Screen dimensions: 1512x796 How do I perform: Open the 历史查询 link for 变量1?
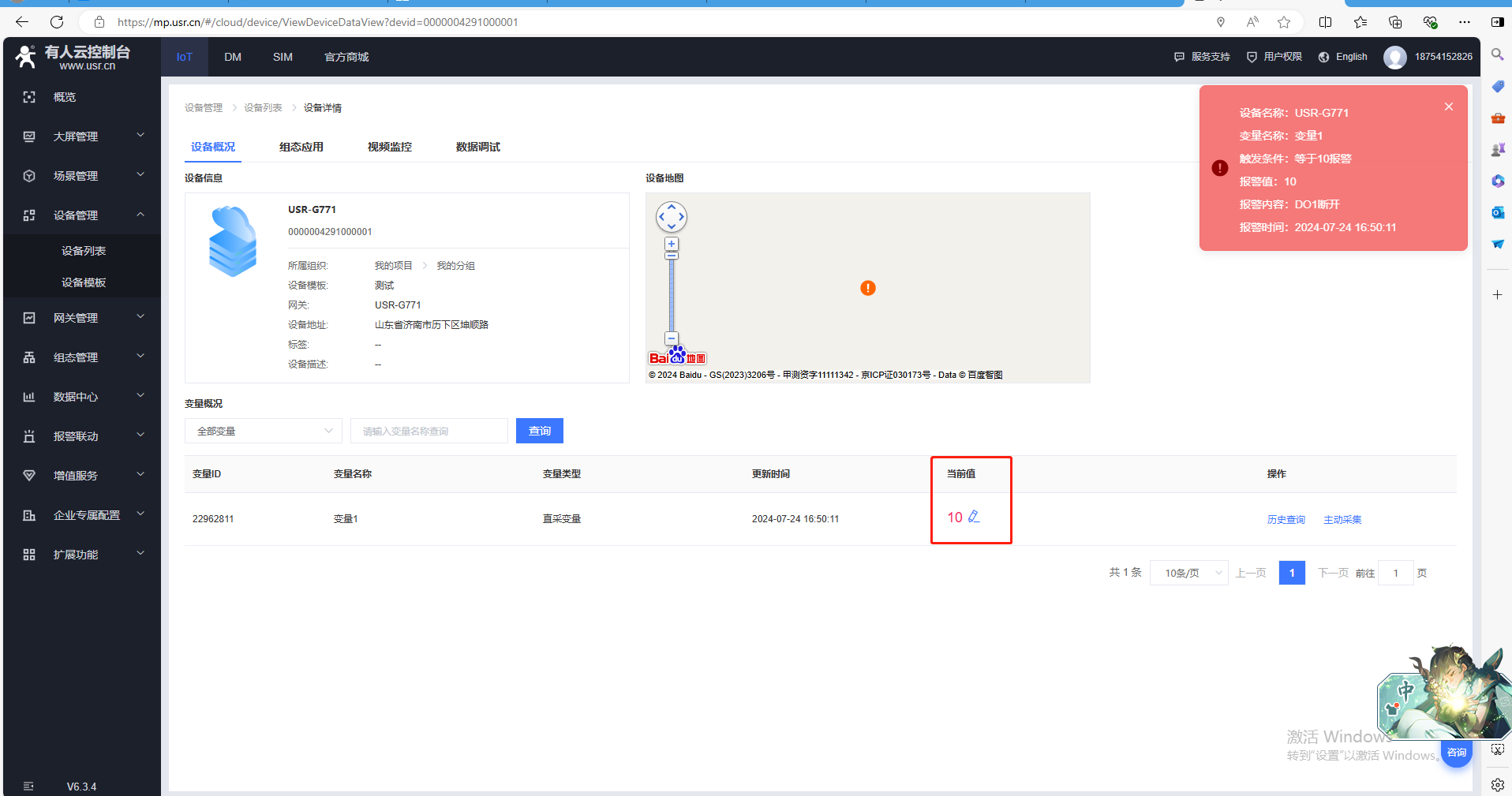(1286, 519)
